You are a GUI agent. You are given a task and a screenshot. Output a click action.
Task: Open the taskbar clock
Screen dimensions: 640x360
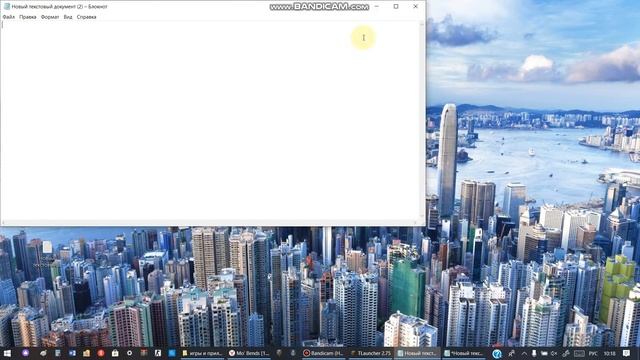[609, 353]
